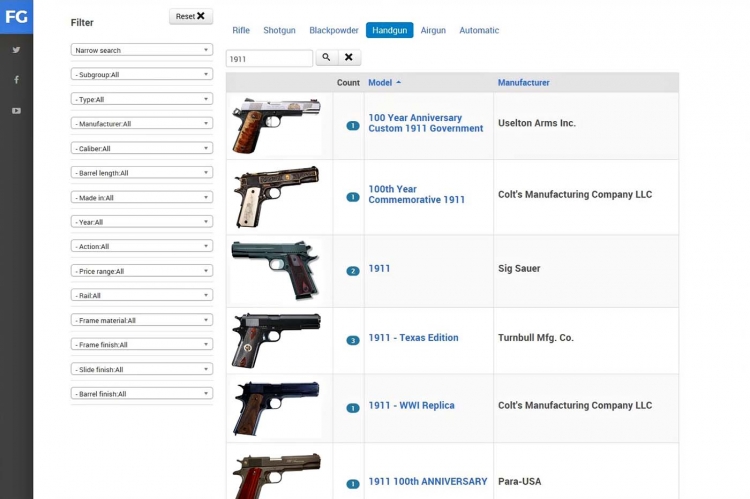750x499 pixels.
Task: Clear the search with the X button
Action: pyautogui.click(x=349, y=57)
